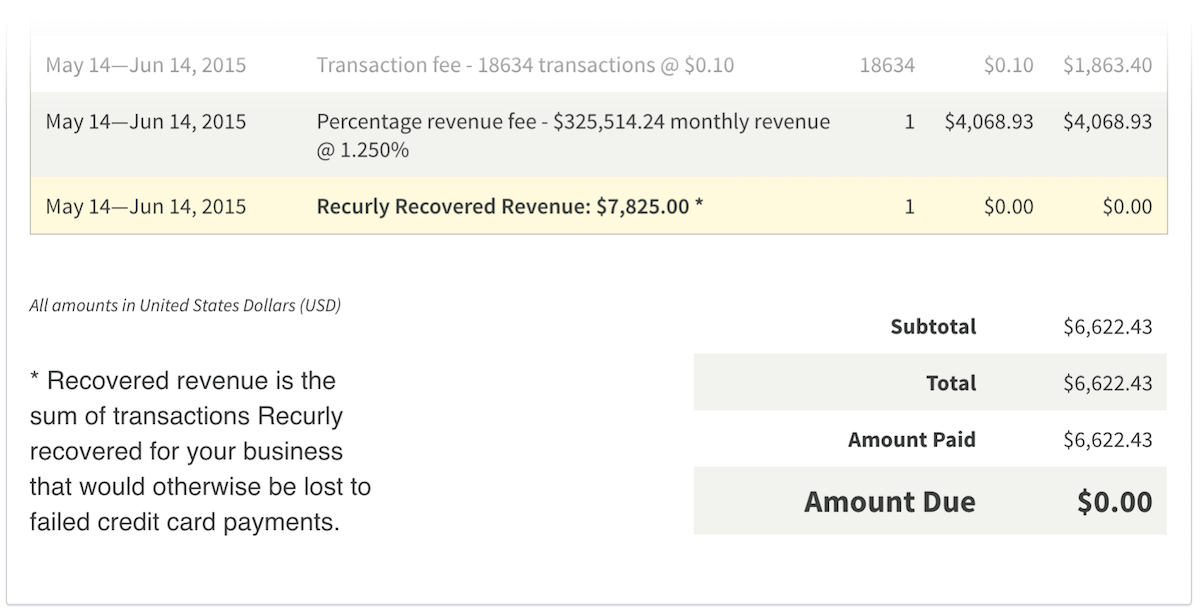Click the USD currency note
1200x613 pixels.
185,305
